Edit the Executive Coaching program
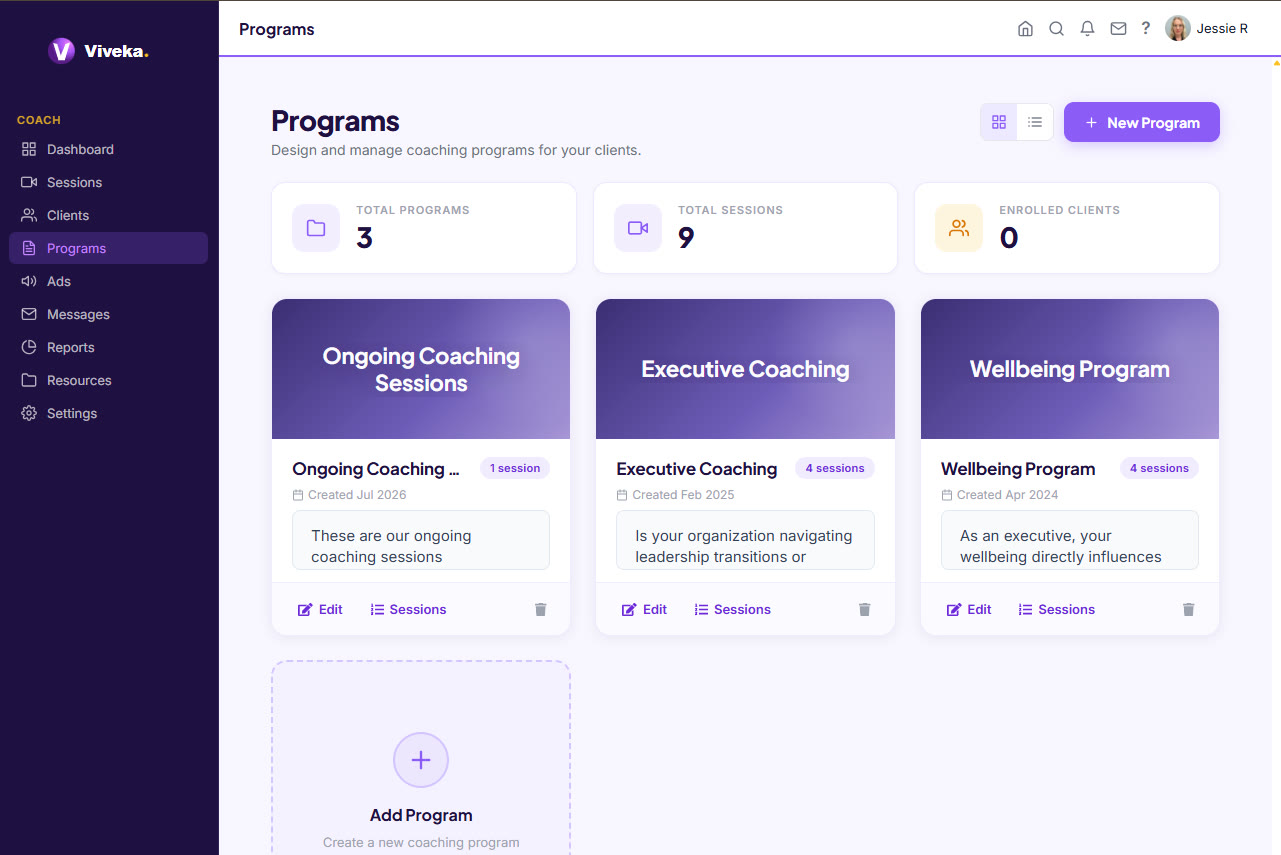 click(x=644, y=609)
